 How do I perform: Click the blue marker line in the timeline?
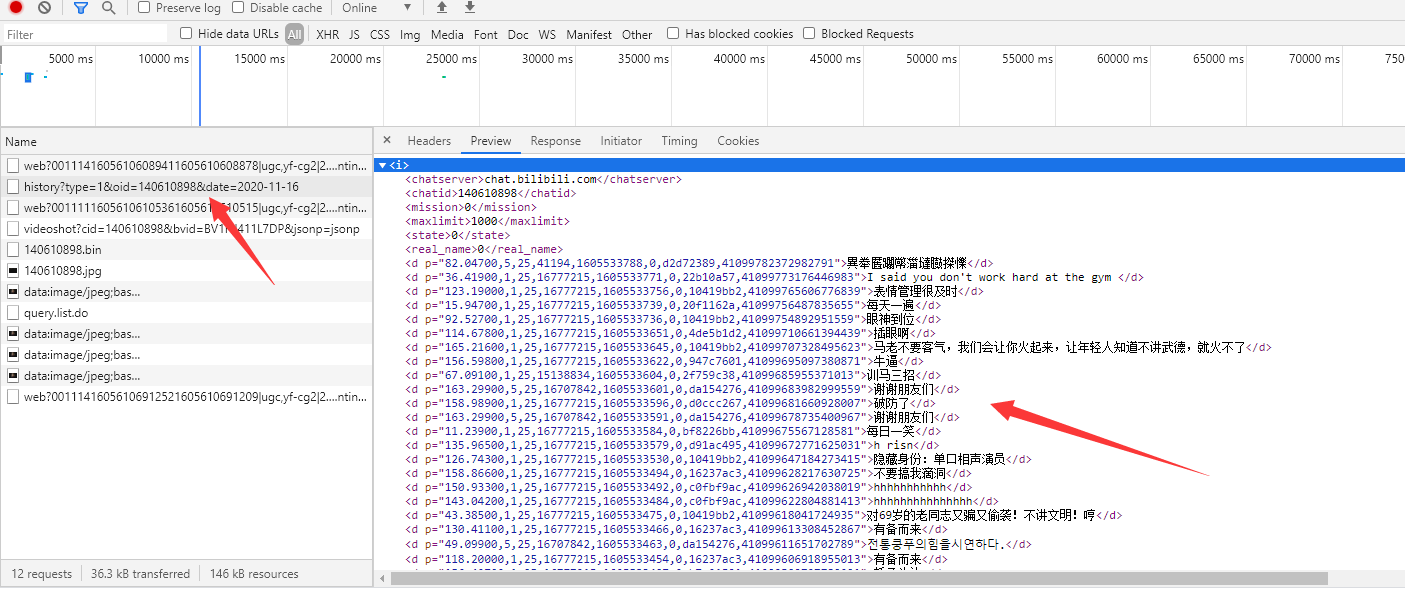[x=200, y=86]
